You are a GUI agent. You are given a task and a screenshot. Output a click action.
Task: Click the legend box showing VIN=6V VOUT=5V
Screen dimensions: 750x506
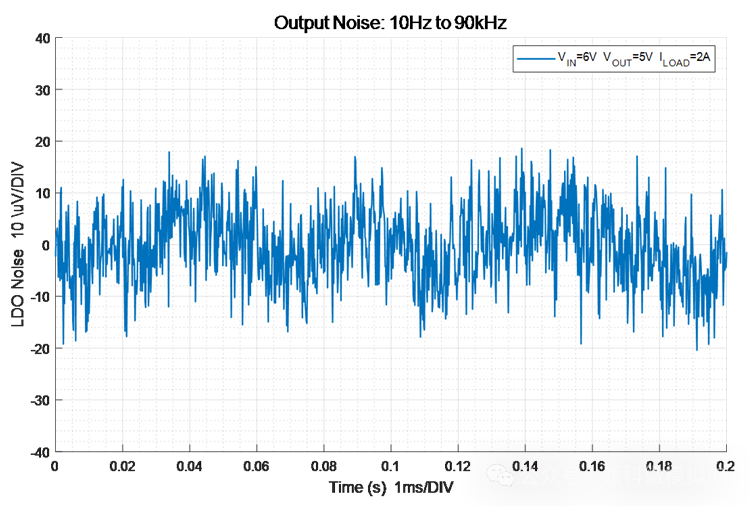(614, 59)
